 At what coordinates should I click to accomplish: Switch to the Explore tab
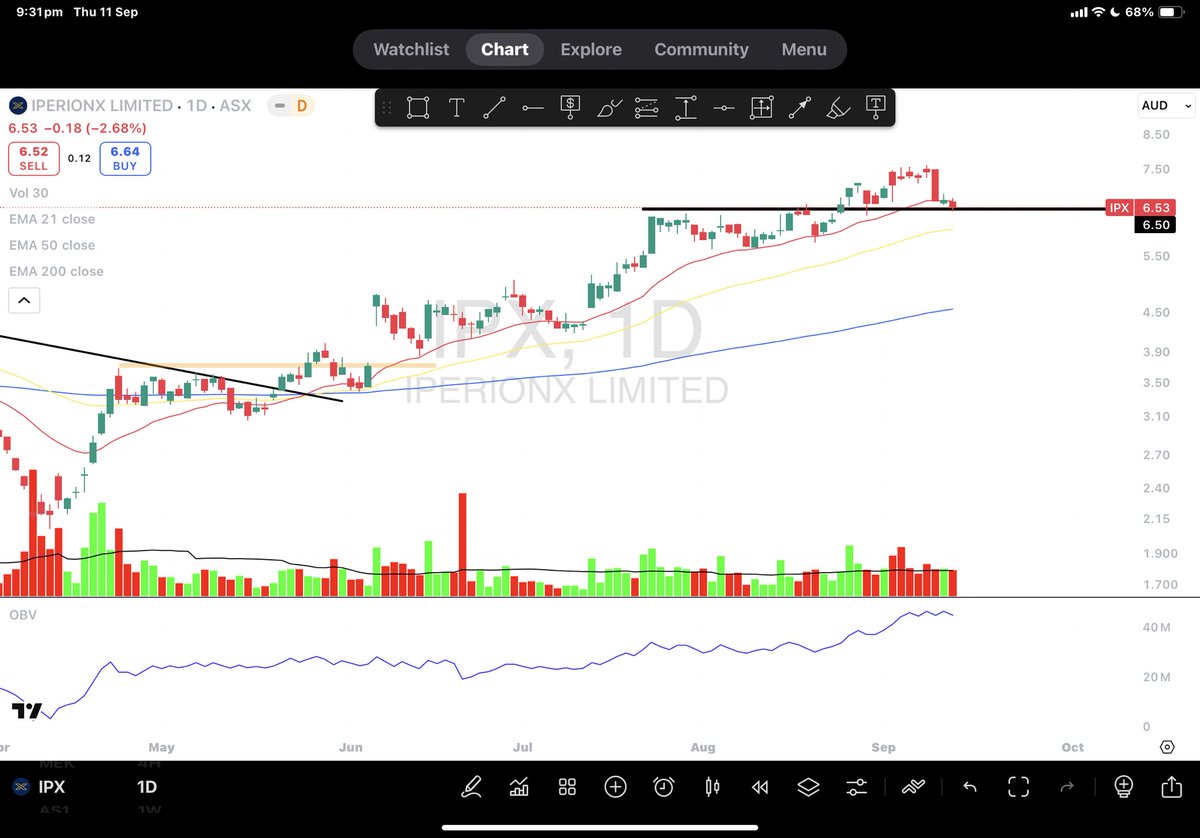(591, 49)
